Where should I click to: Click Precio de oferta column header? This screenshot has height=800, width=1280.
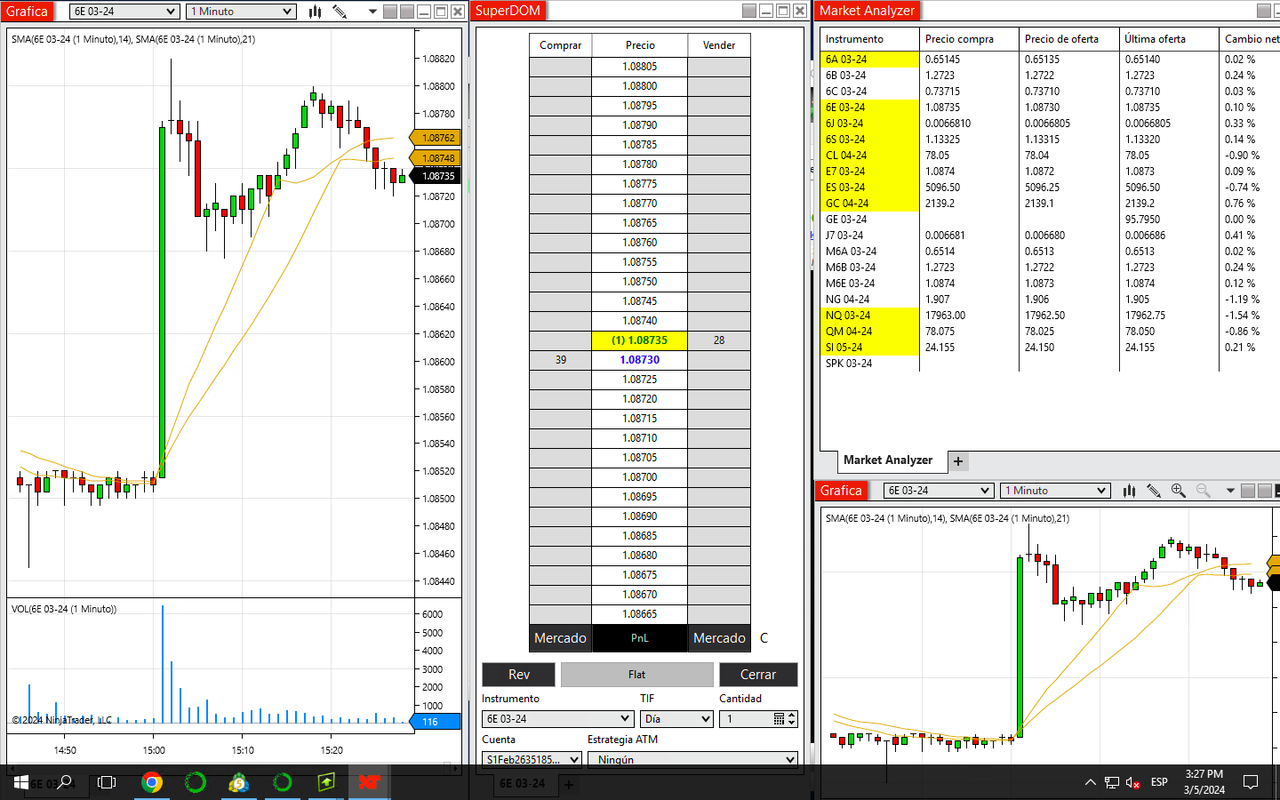tap(1069, 39)
